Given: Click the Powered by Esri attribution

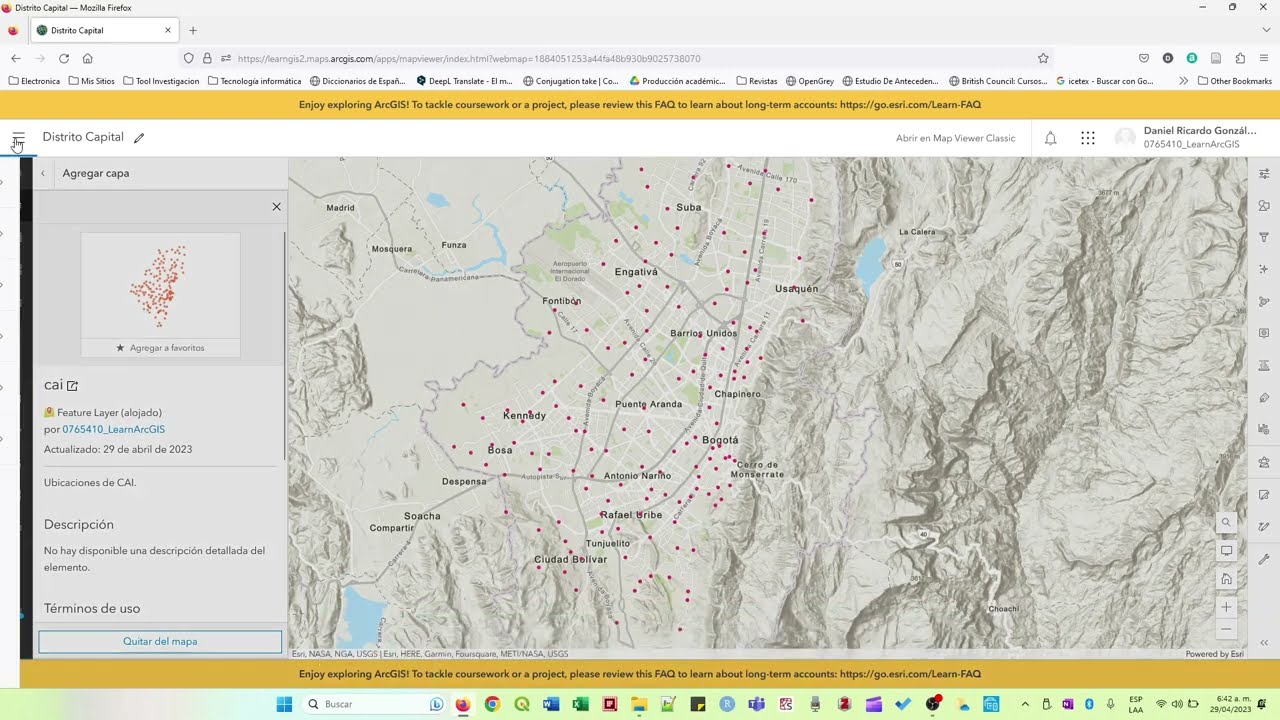Looking at the screenshot, I should (1214, 654).
